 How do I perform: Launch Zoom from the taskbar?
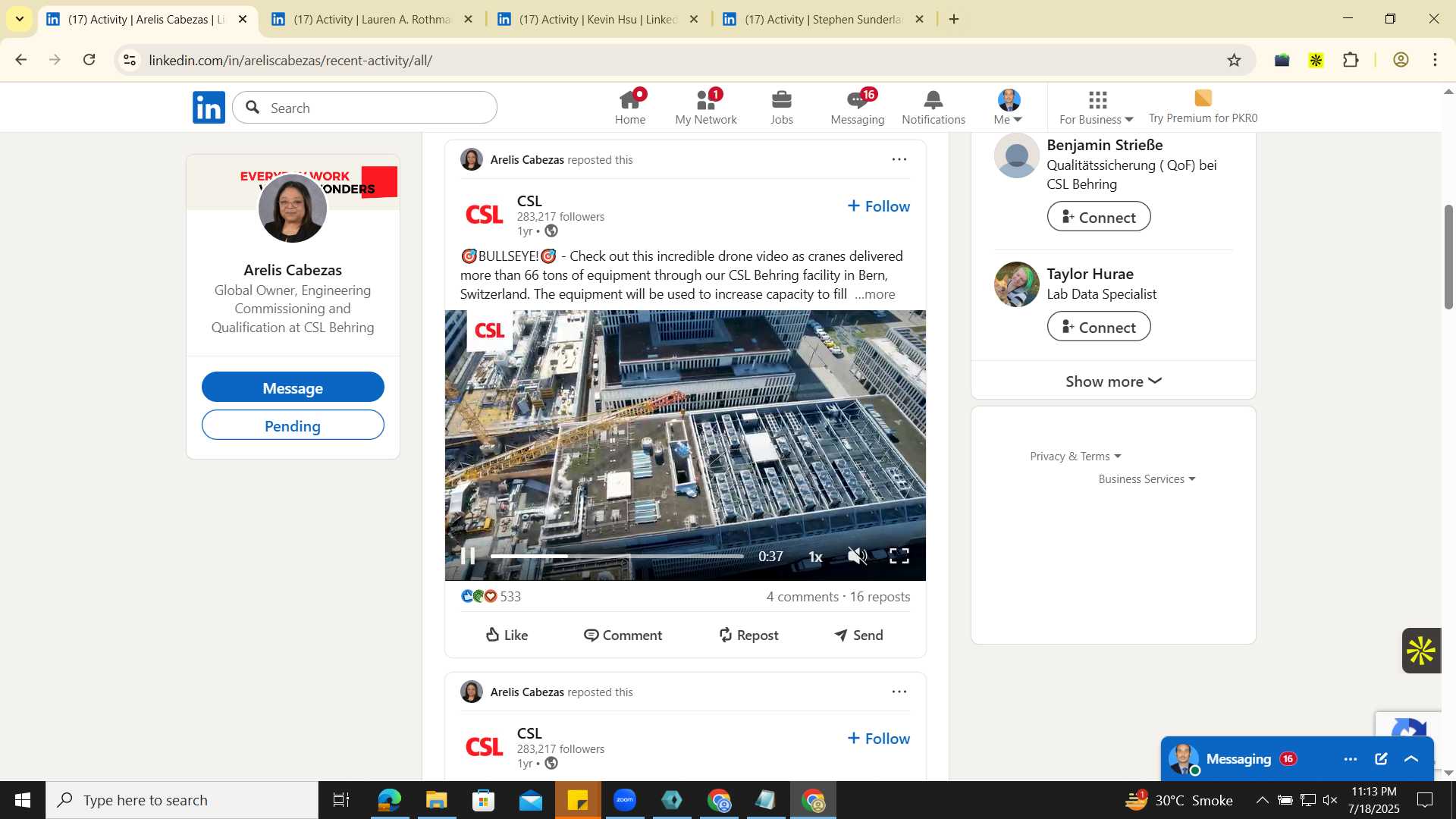(625, 800)
